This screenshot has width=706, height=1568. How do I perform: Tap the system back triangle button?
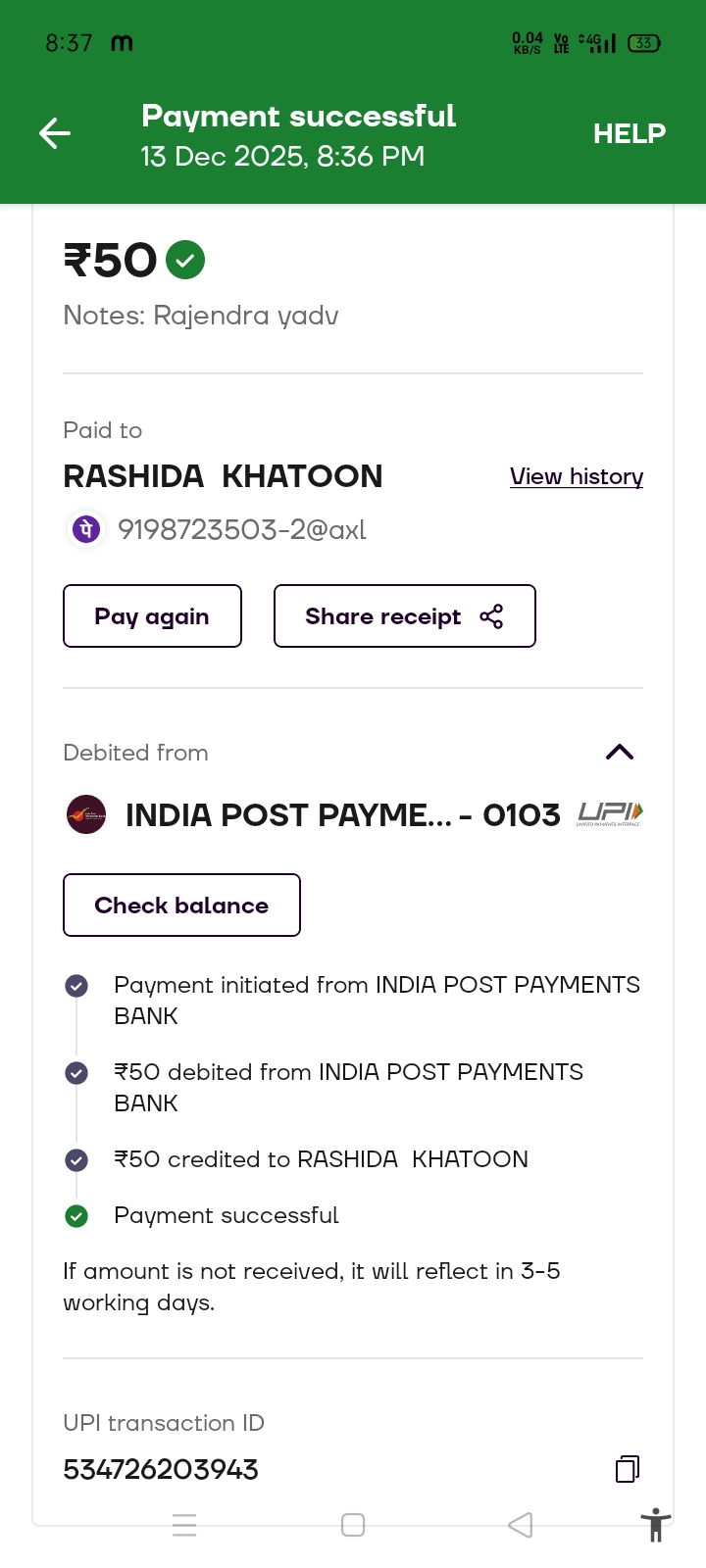point(521,1525)
